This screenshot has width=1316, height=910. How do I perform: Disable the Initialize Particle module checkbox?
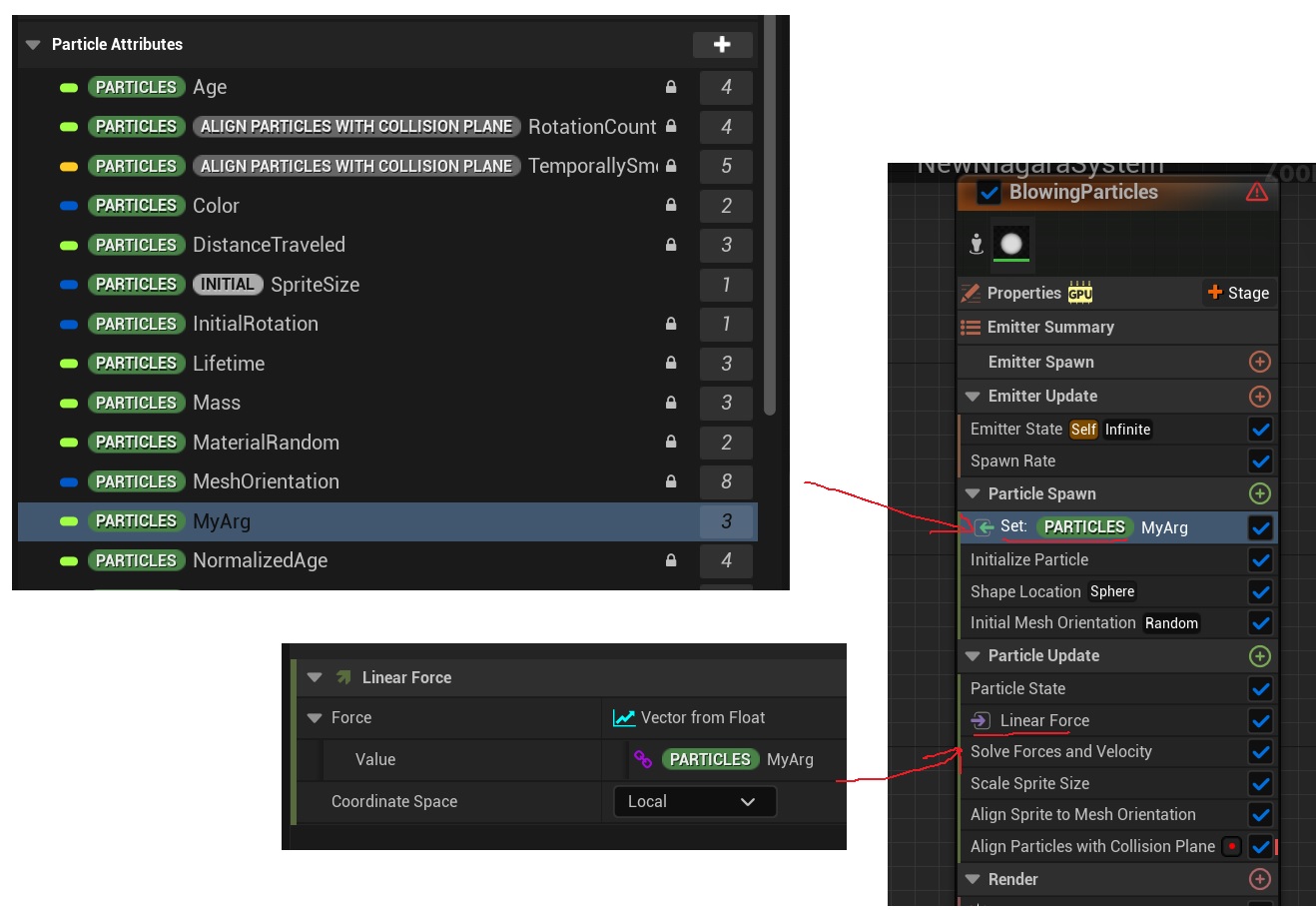tap(1261, 560)
